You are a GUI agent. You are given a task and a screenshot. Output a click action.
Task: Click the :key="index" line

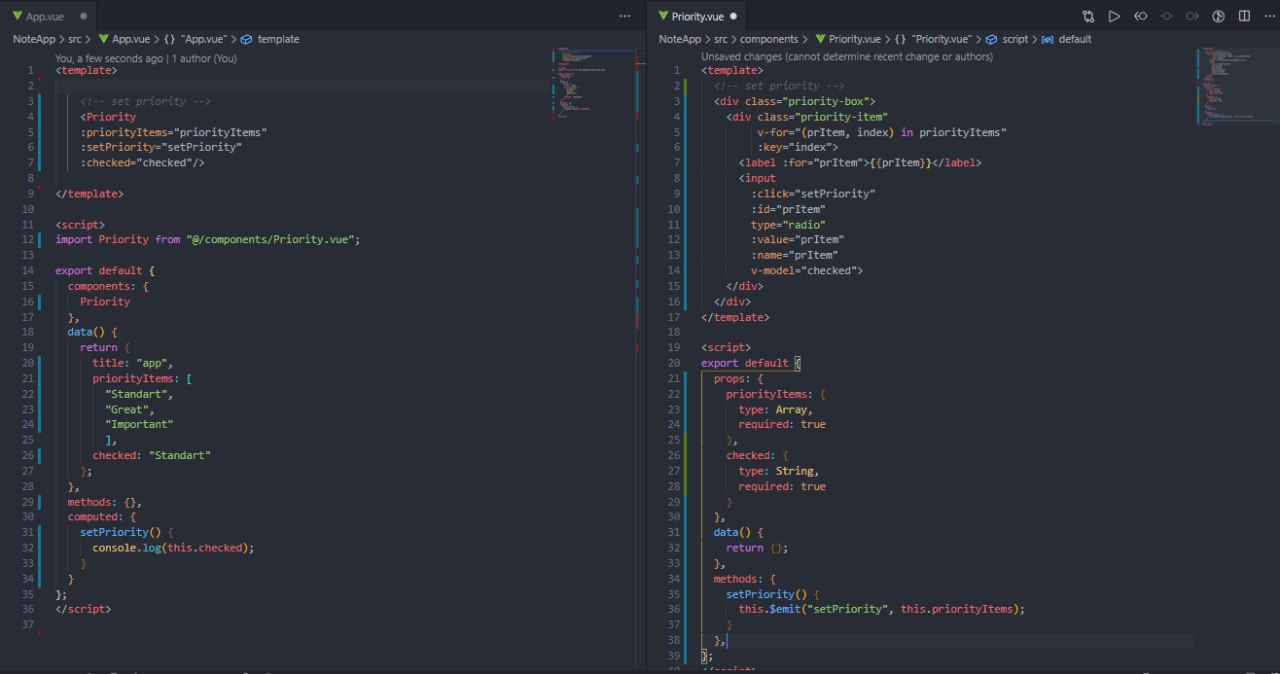click(x=797, y=147)
